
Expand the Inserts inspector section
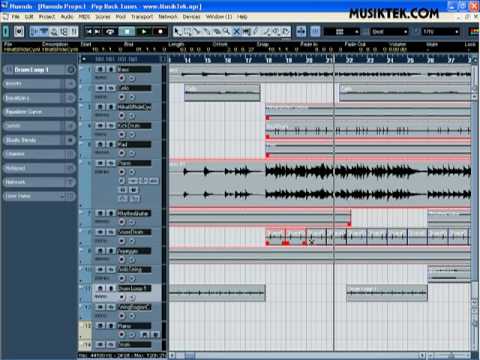coord(39,84)
